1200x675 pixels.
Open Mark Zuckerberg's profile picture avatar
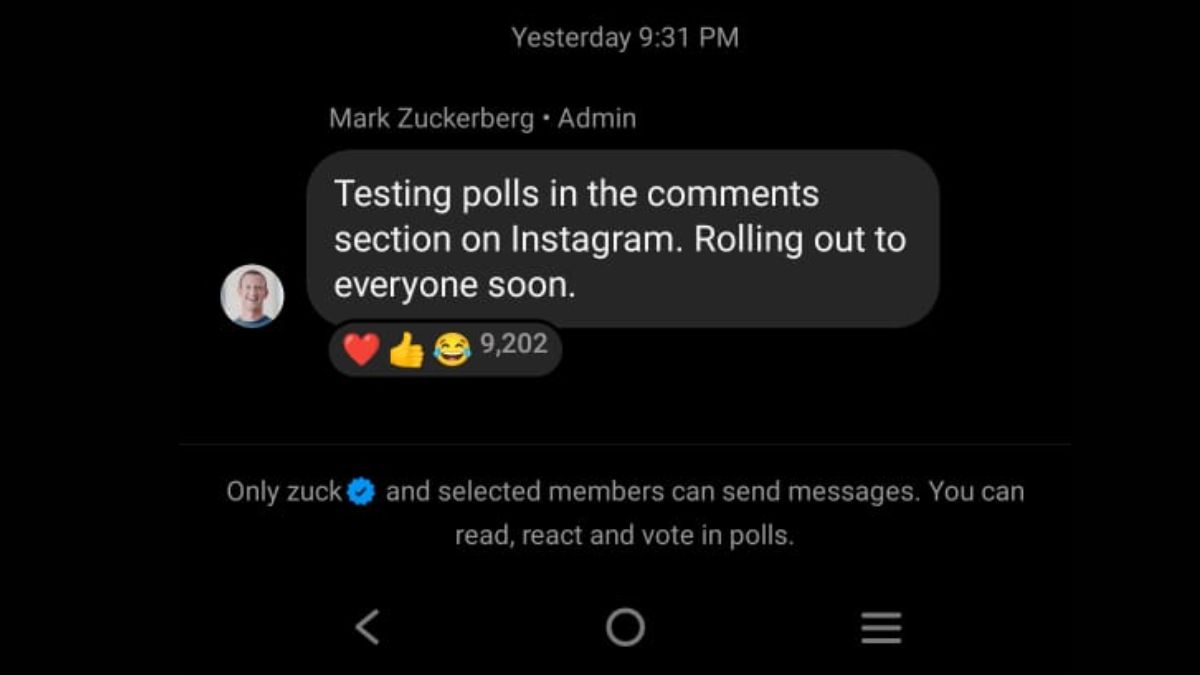pyautogui.click(x=252, y=296)
